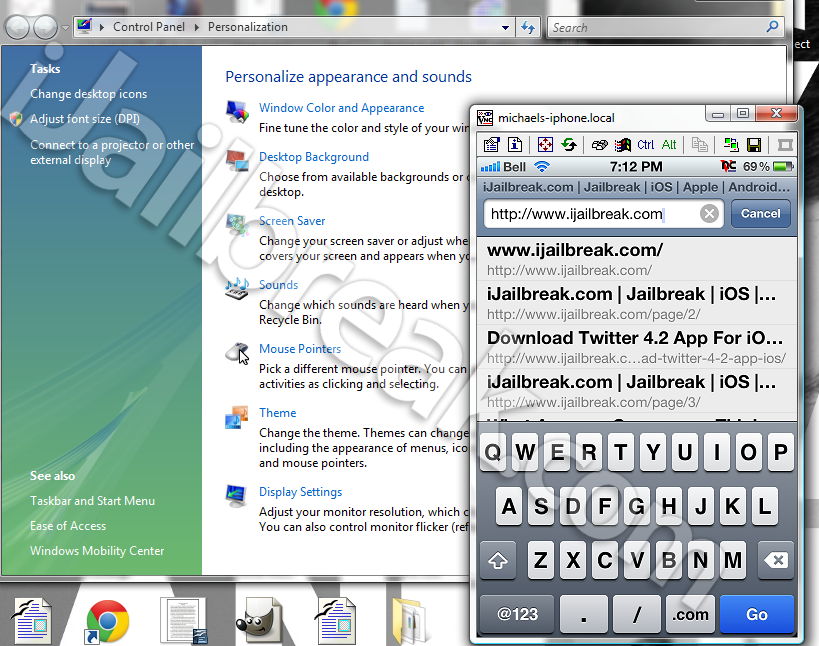Select ijailbreak.com/page/3/ suggestion

637,391
